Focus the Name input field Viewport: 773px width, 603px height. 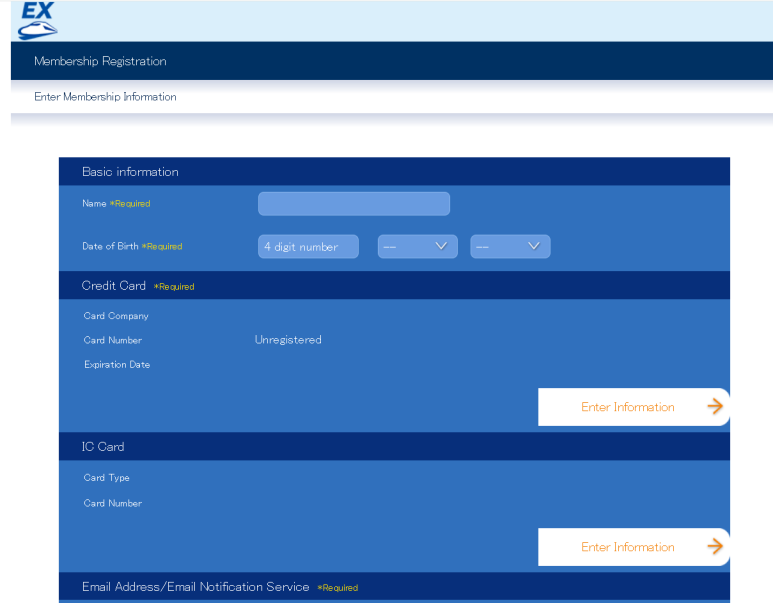click(354, 204)
